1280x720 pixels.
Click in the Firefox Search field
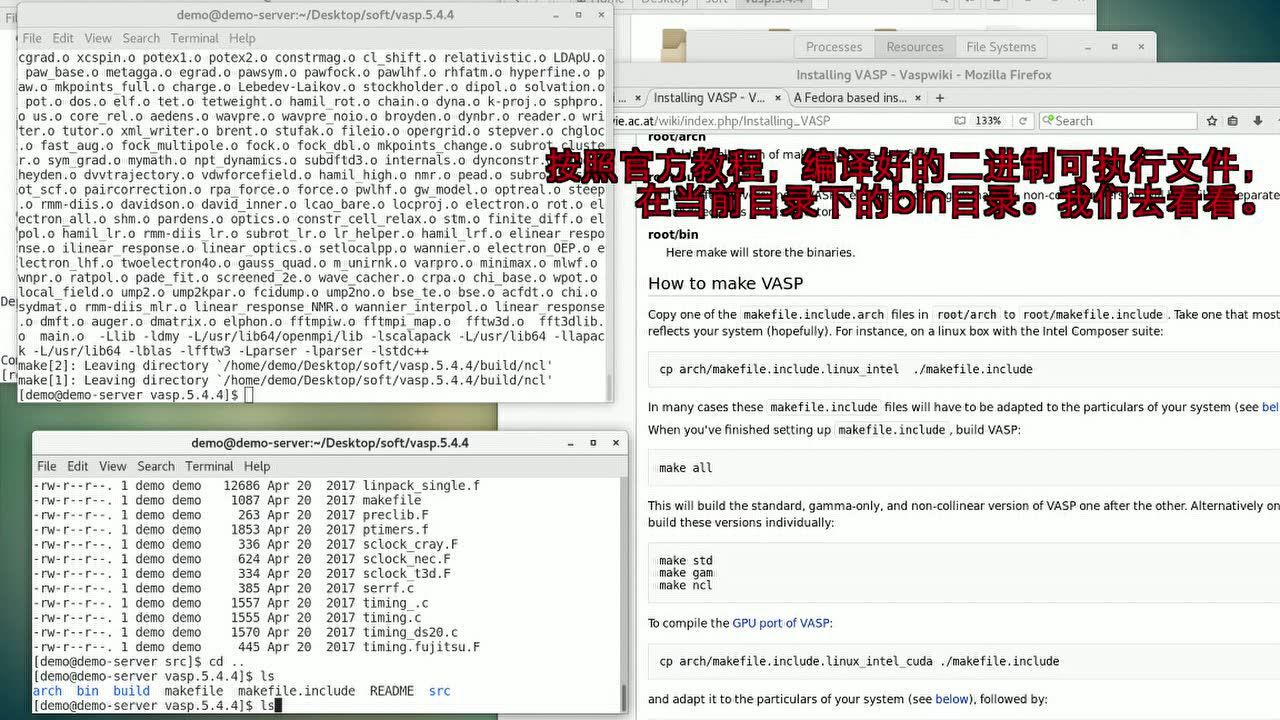pos(1120,121)
